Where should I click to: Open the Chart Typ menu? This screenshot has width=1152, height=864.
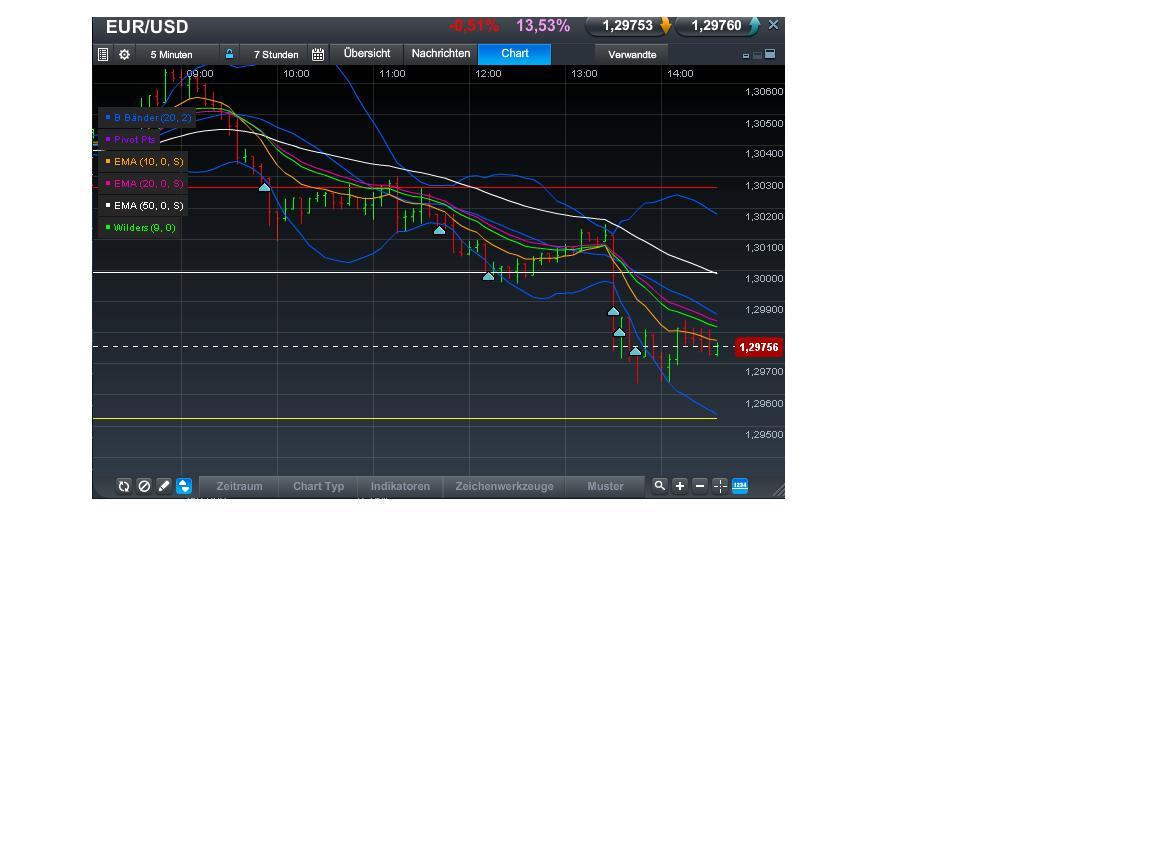(318, 486)
